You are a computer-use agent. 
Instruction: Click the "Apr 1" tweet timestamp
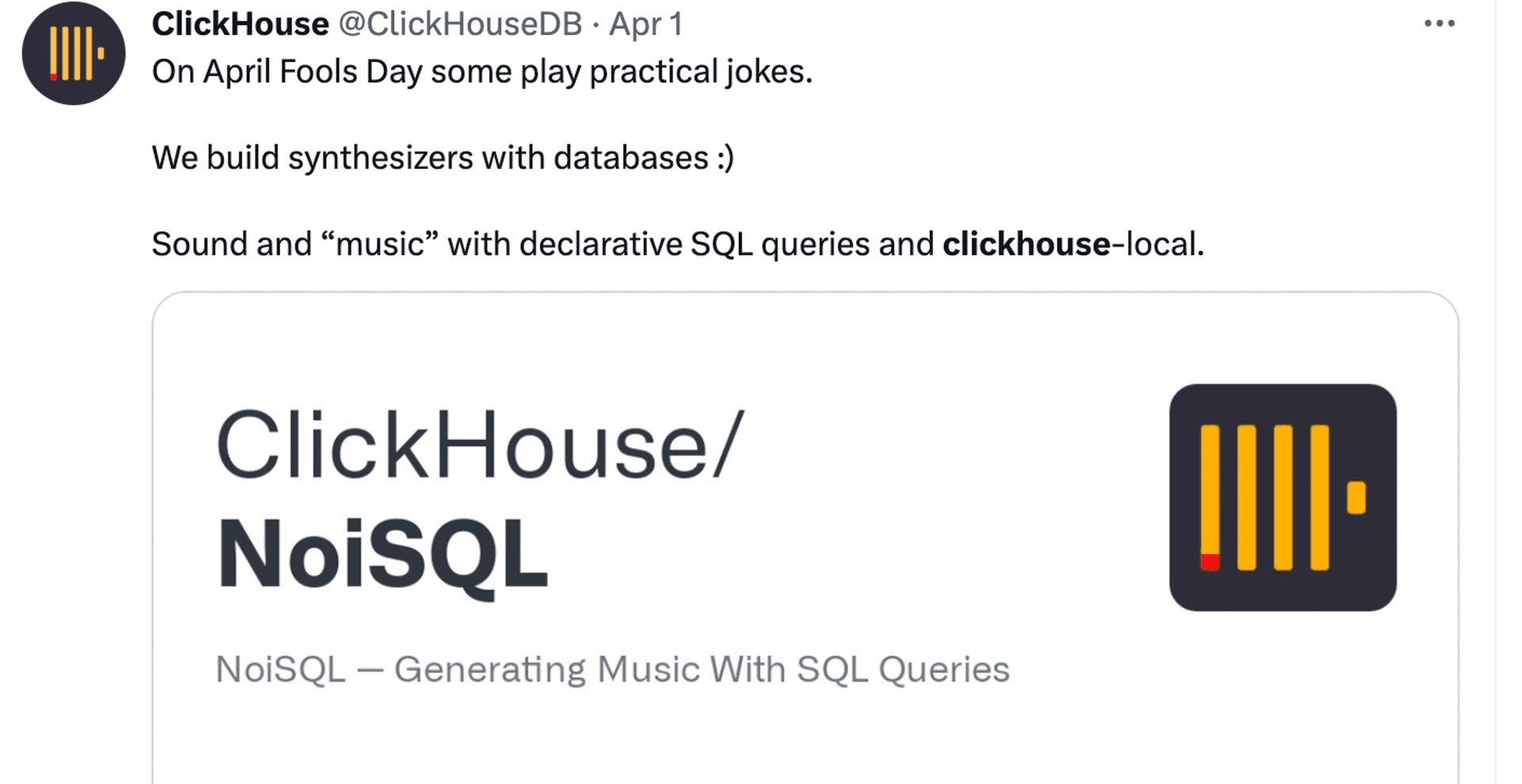(645, 24)
